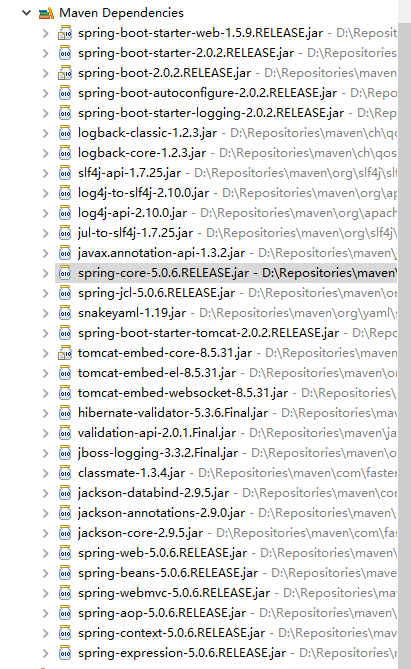Viewport: 411px width, 669px height.
Task: Click jar icon of jackson-annotations-2.9.0.jar
Action: (65, 513)
